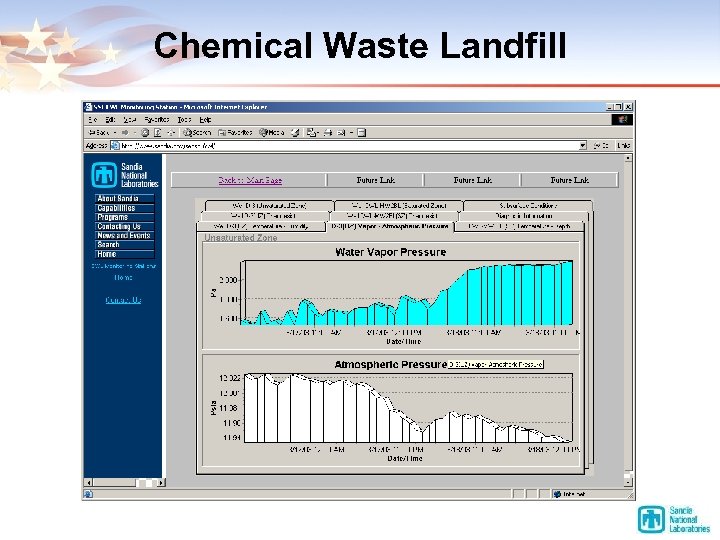Open the Search link in the blue sidebar
720x540 pixels.
click(x=124, y=245)
